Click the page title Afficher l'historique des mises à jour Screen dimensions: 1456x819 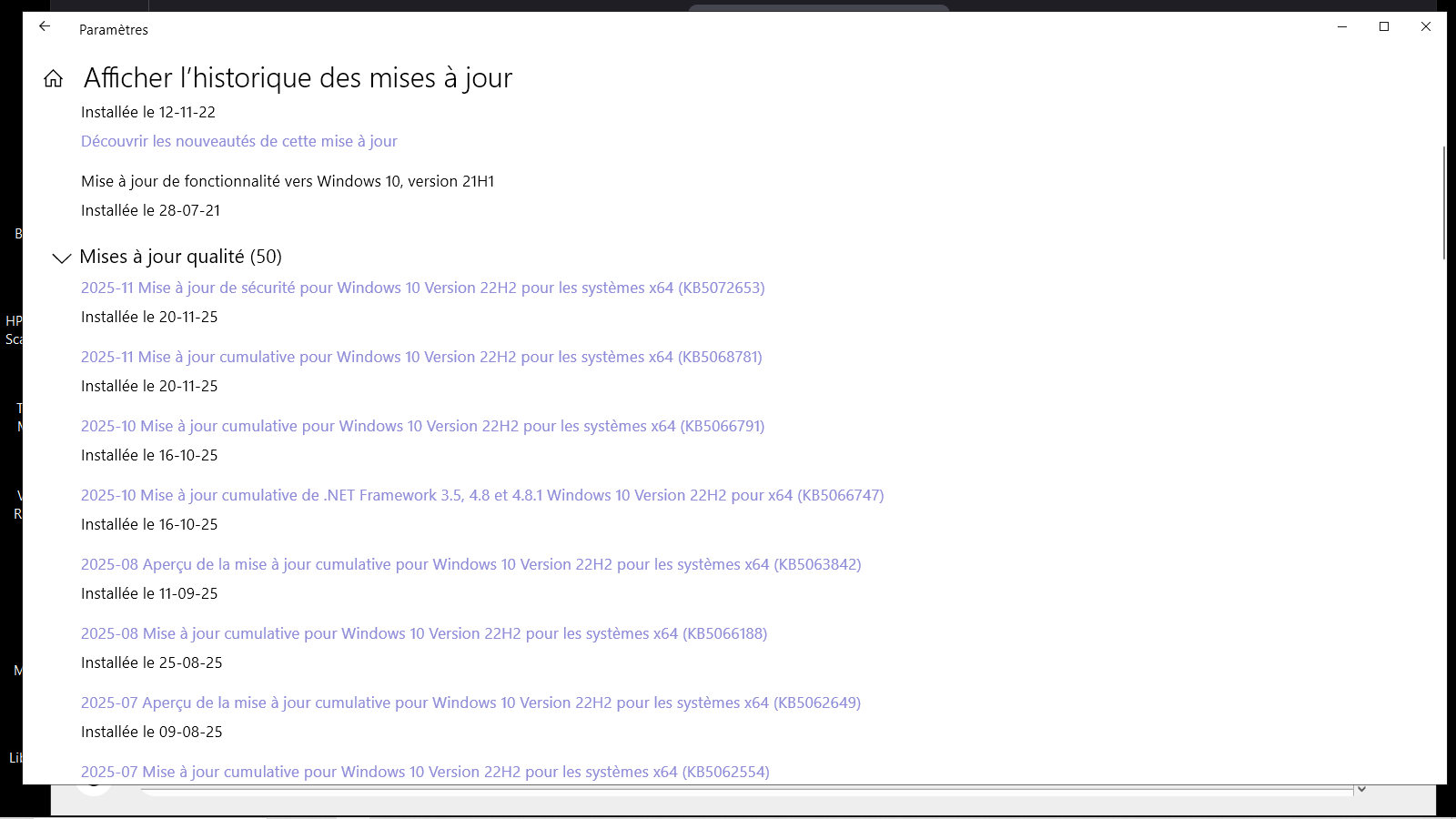coord(298,78)
